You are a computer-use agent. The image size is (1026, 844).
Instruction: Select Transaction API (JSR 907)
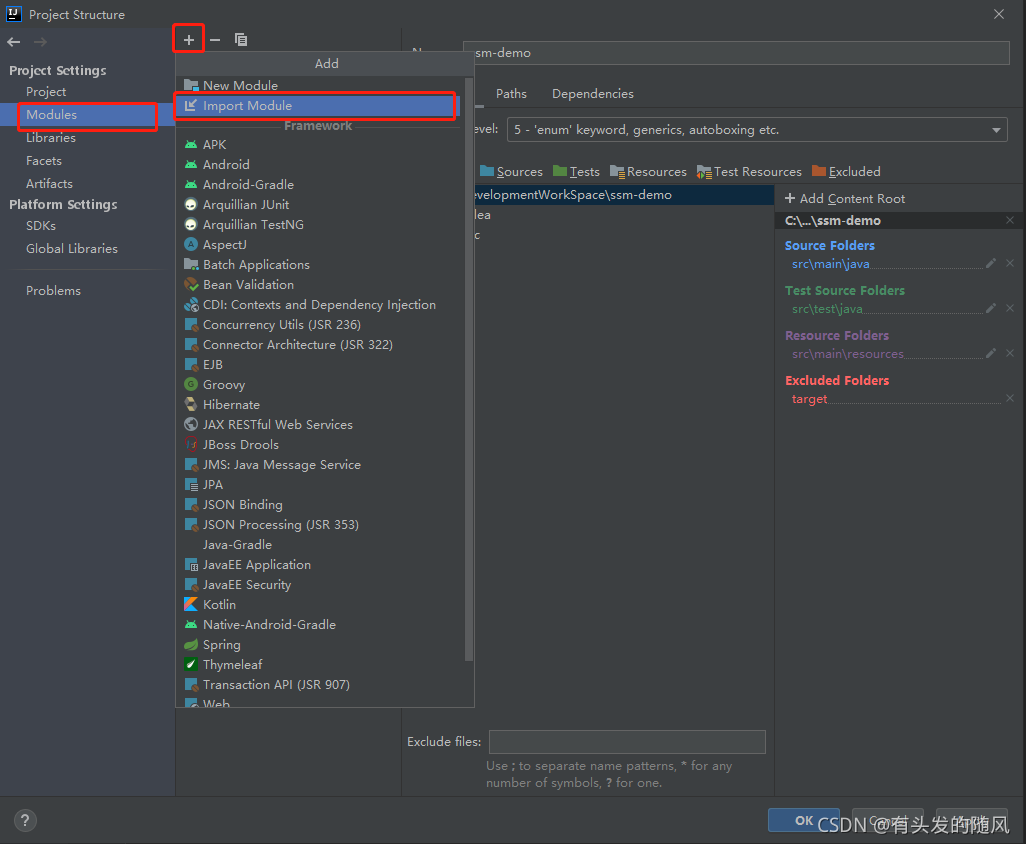click(x=321, y=685)
